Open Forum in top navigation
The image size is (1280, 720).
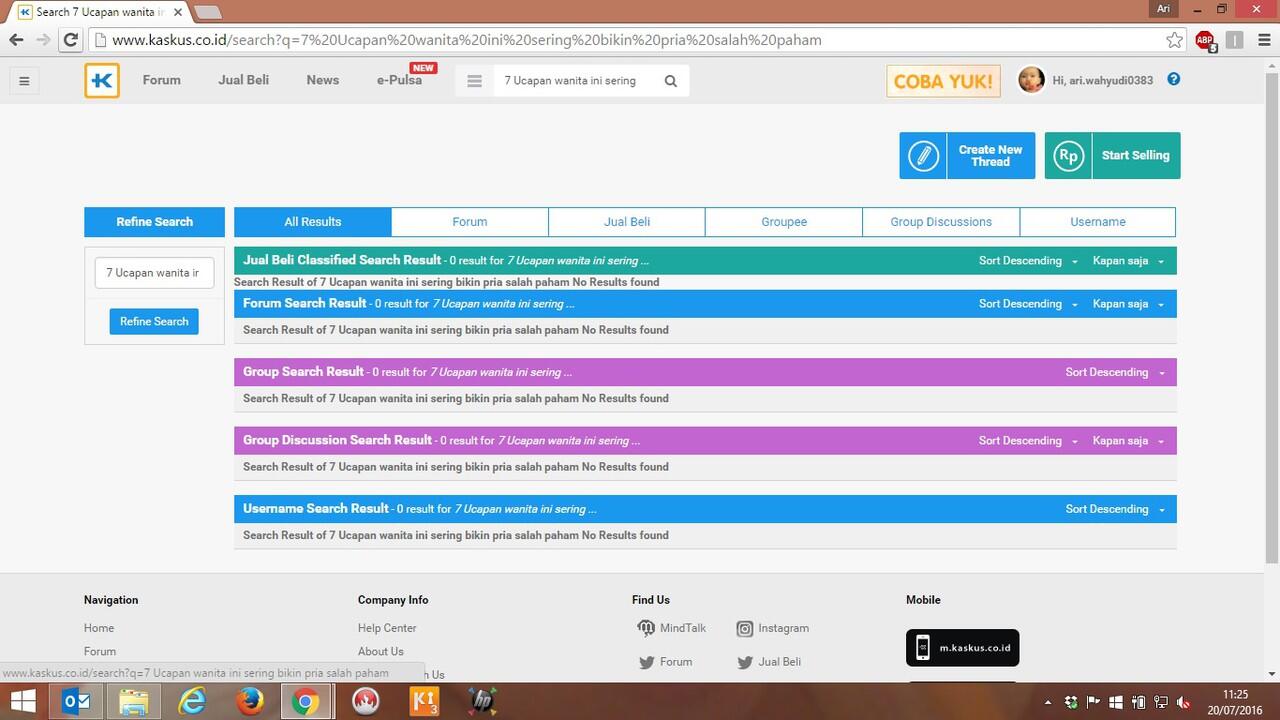point(161,80)
